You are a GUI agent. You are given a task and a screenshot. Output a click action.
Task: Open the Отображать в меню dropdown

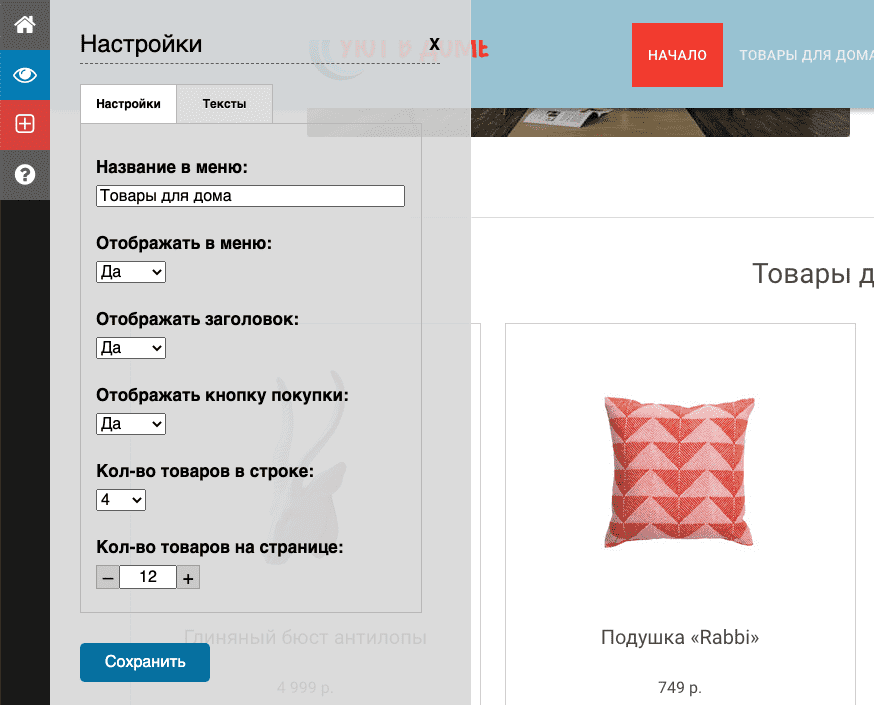click(131, 272)
